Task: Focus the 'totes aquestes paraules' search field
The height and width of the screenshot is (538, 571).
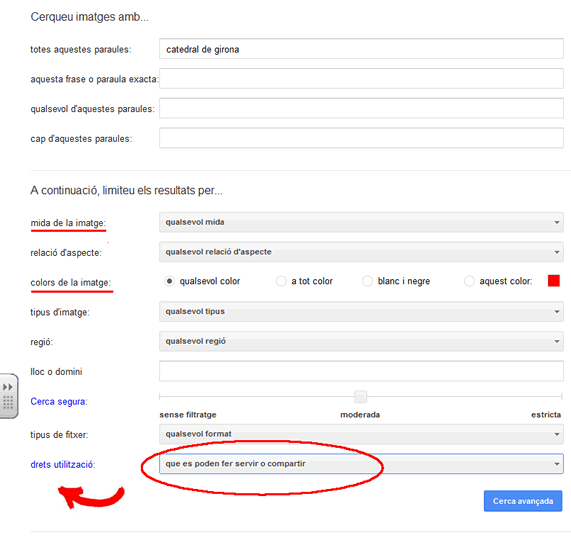Action: click(x=361, y=49)
